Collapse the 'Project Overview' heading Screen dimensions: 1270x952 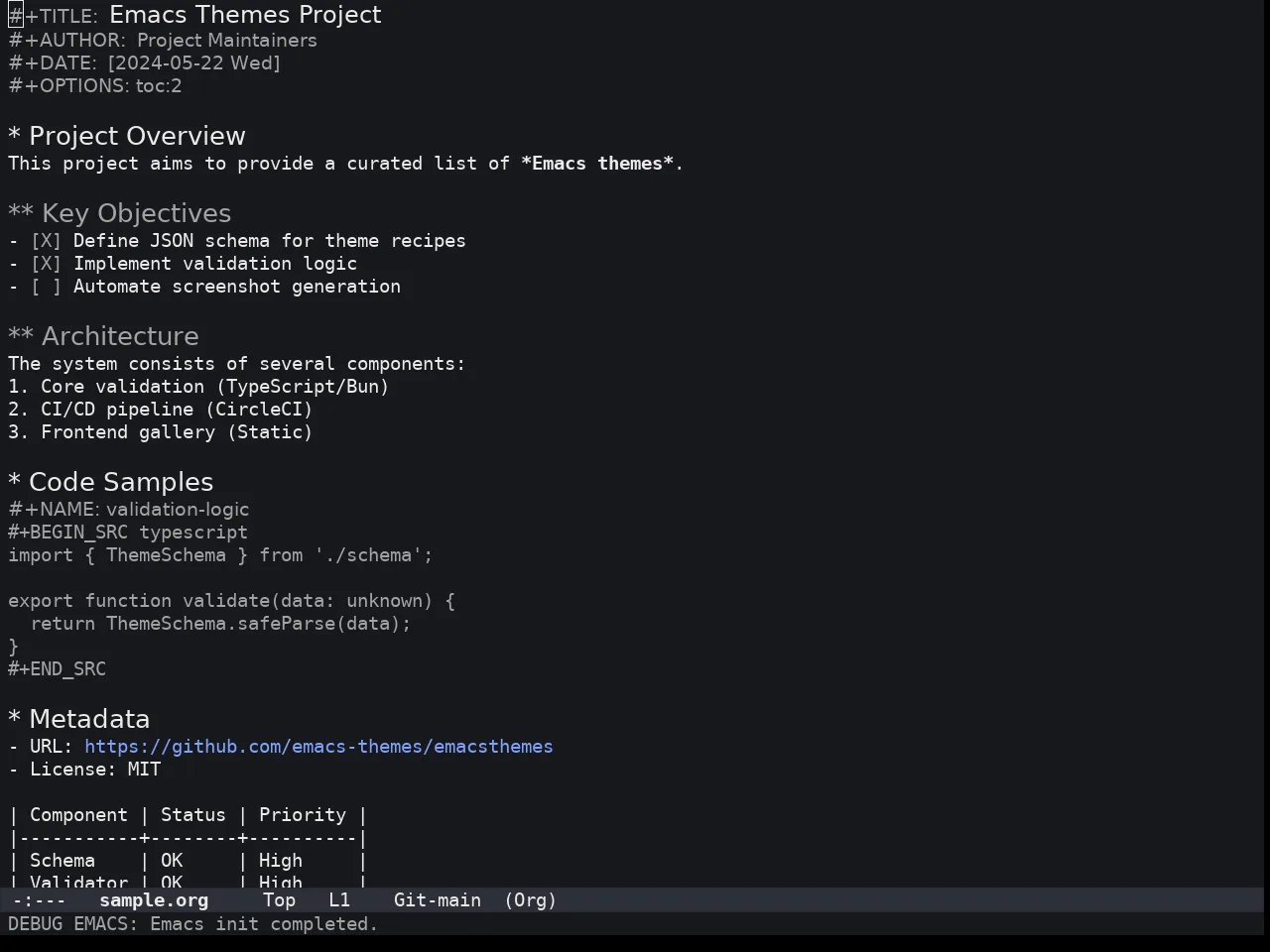tap(127, 136)
